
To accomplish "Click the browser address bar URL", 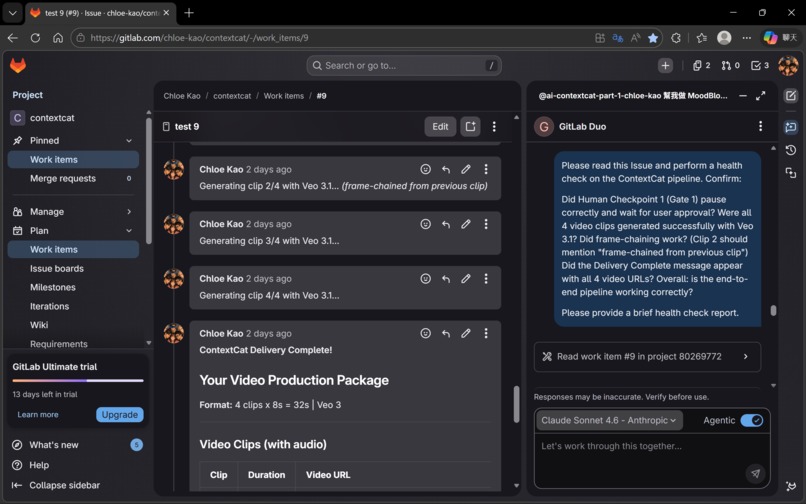I will (199, 38).
